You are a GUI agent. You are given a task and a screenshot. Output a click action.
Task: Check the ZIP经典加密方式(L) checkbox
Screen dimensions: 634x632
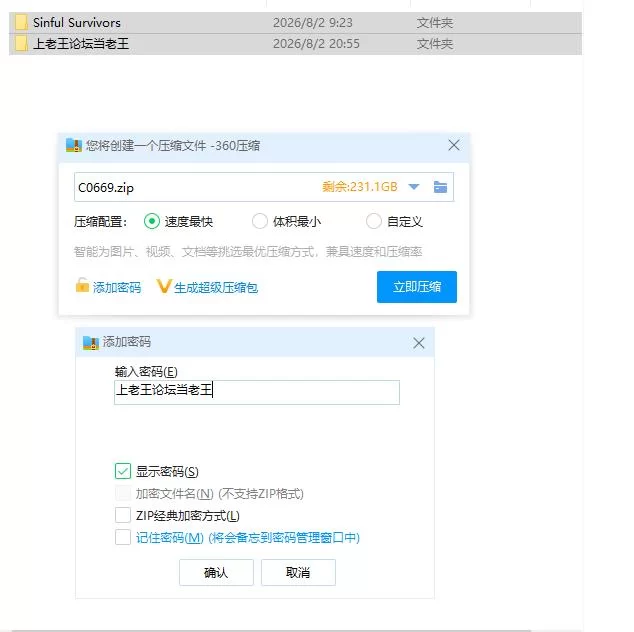(x=123, y=516)
